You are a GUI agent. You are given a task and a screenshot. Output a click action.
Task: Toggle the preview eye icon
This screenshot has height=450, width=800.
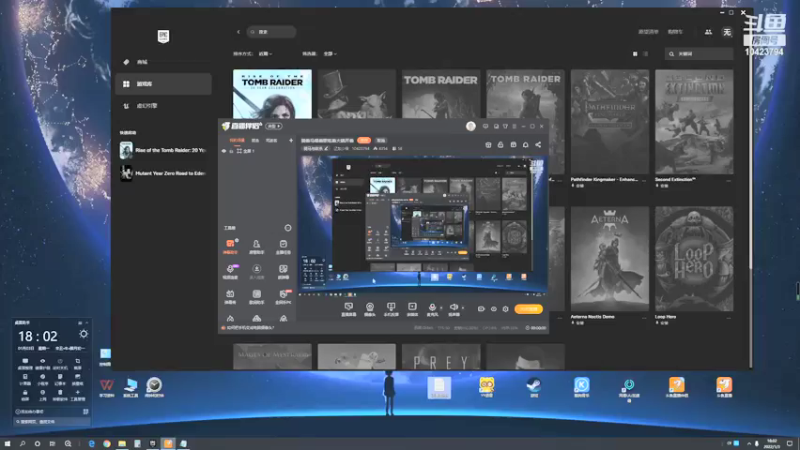tap(493, 309)
